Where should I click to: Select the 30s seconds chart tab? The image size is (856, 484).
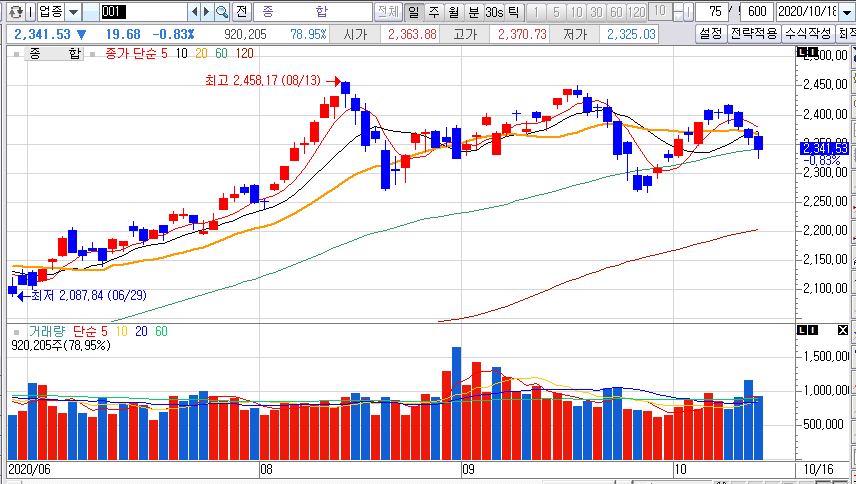[x=494, y=11]
